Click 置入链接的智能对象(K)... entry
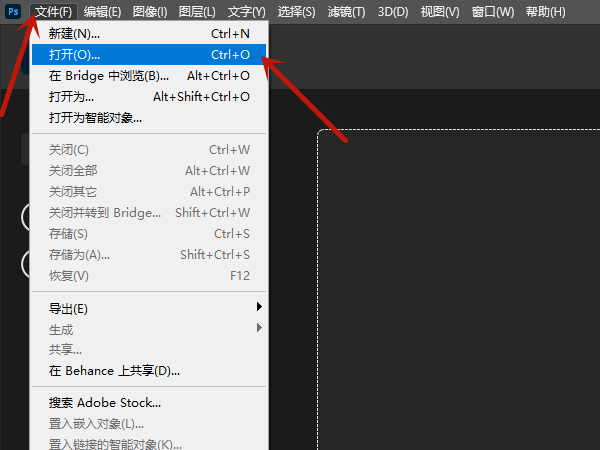The image size is (600, 450). (149, 443)
